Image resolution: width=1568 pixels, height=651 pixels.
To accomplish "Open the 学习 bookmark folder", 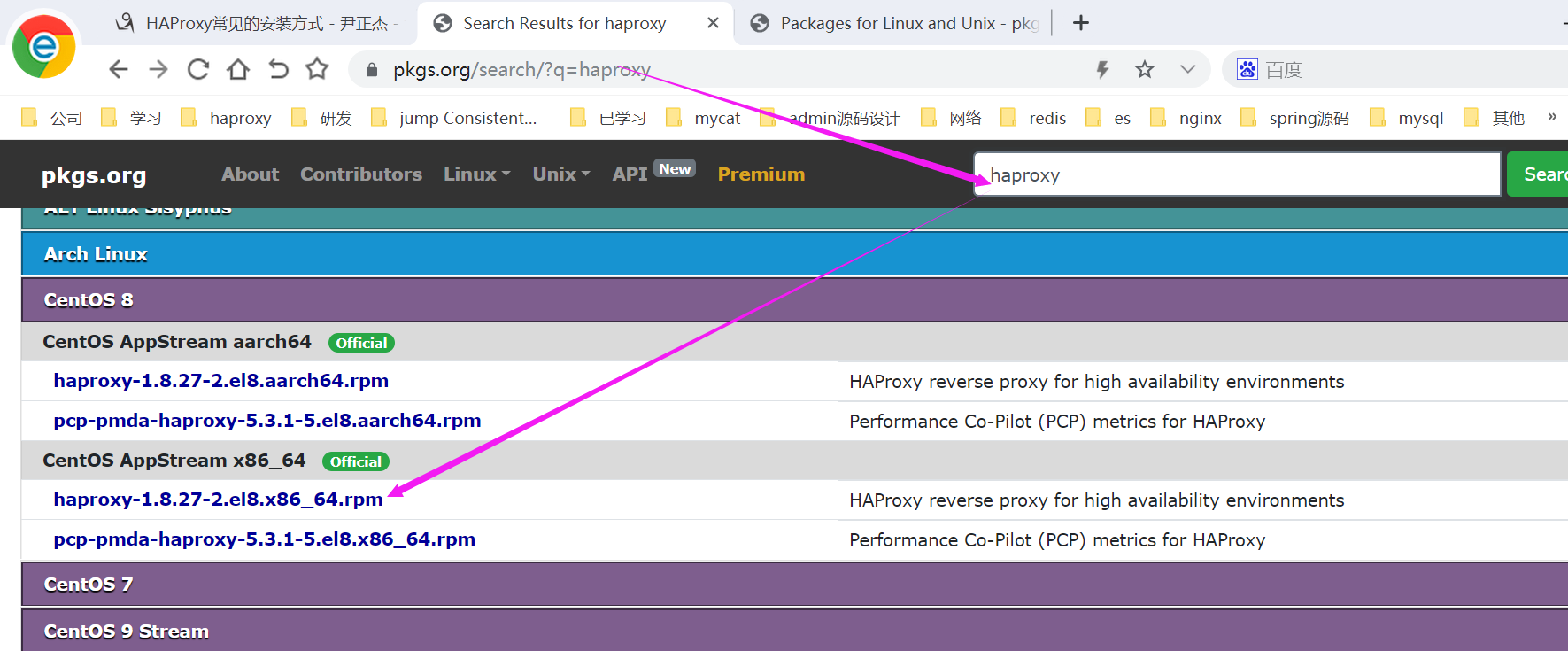I will [131, 118].
